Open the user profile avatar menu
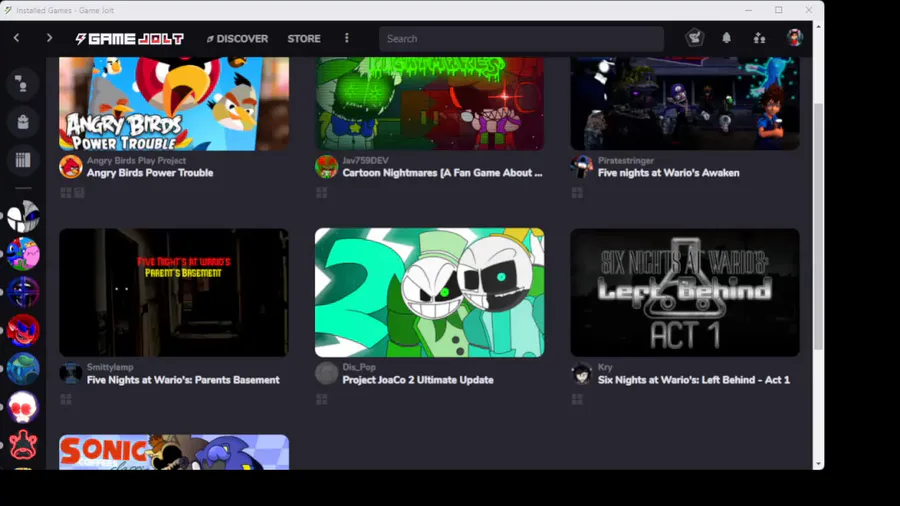The width and height of the screenshot is (900, 506). tap(794, 38)
